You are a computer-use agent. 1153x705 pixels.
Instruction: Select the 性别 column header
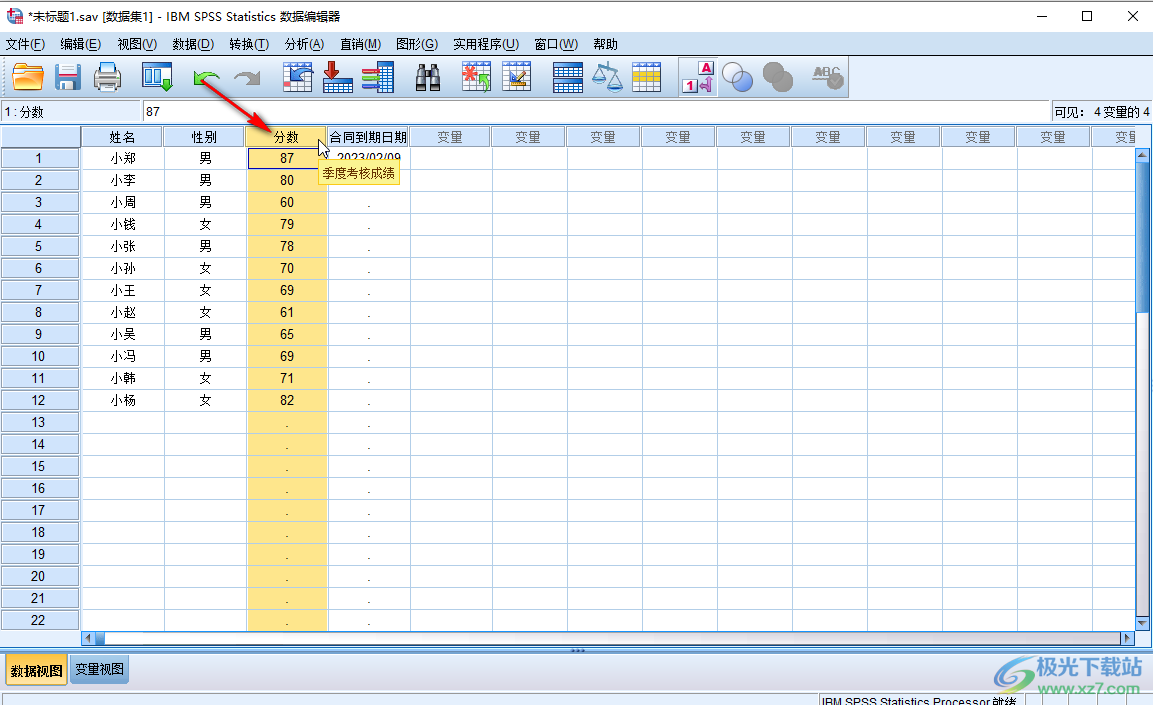coord(204,137)
